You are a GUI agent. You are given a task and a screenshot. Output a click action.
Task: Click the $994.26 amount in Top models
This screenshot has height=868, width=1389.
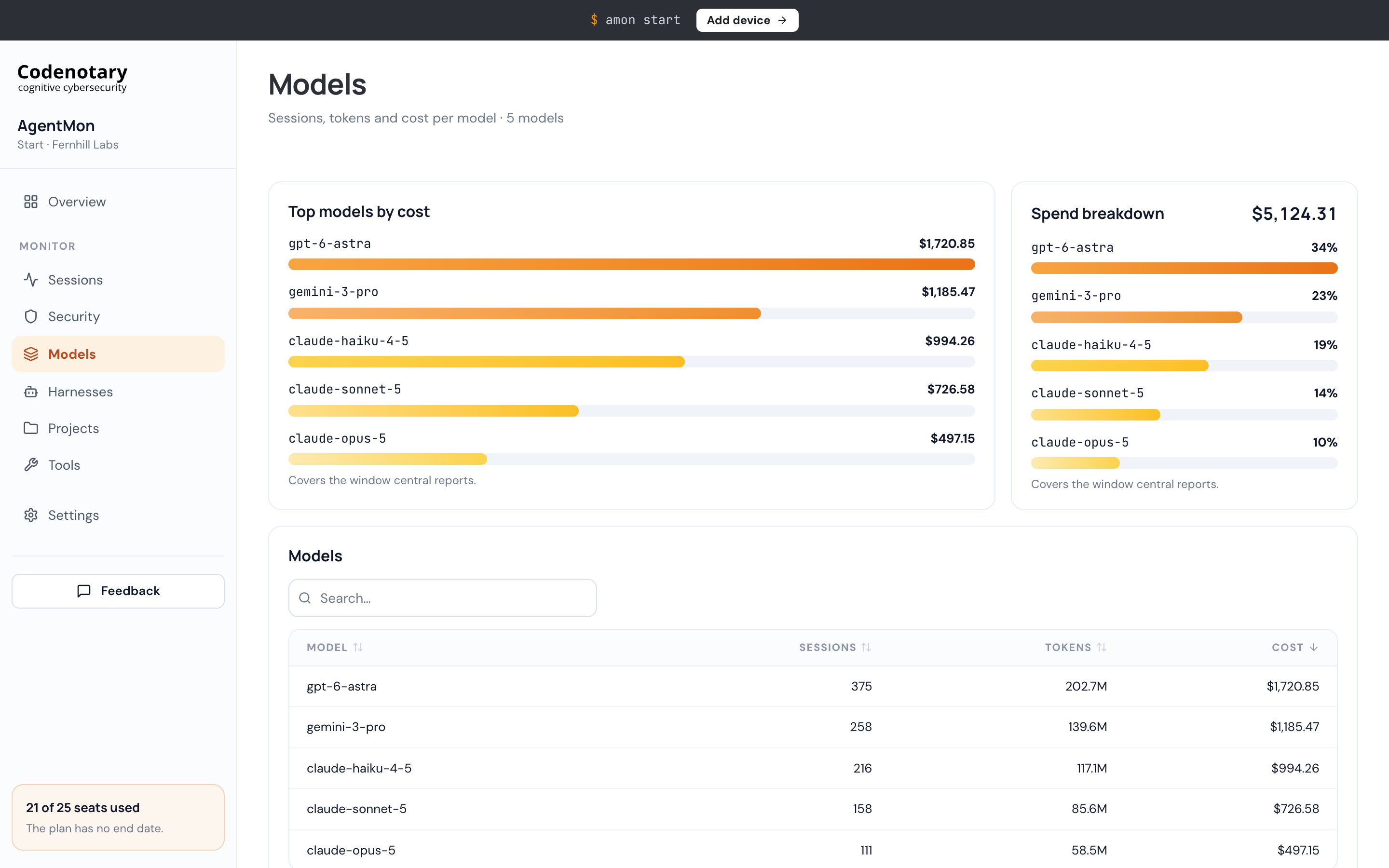point(949,341)
